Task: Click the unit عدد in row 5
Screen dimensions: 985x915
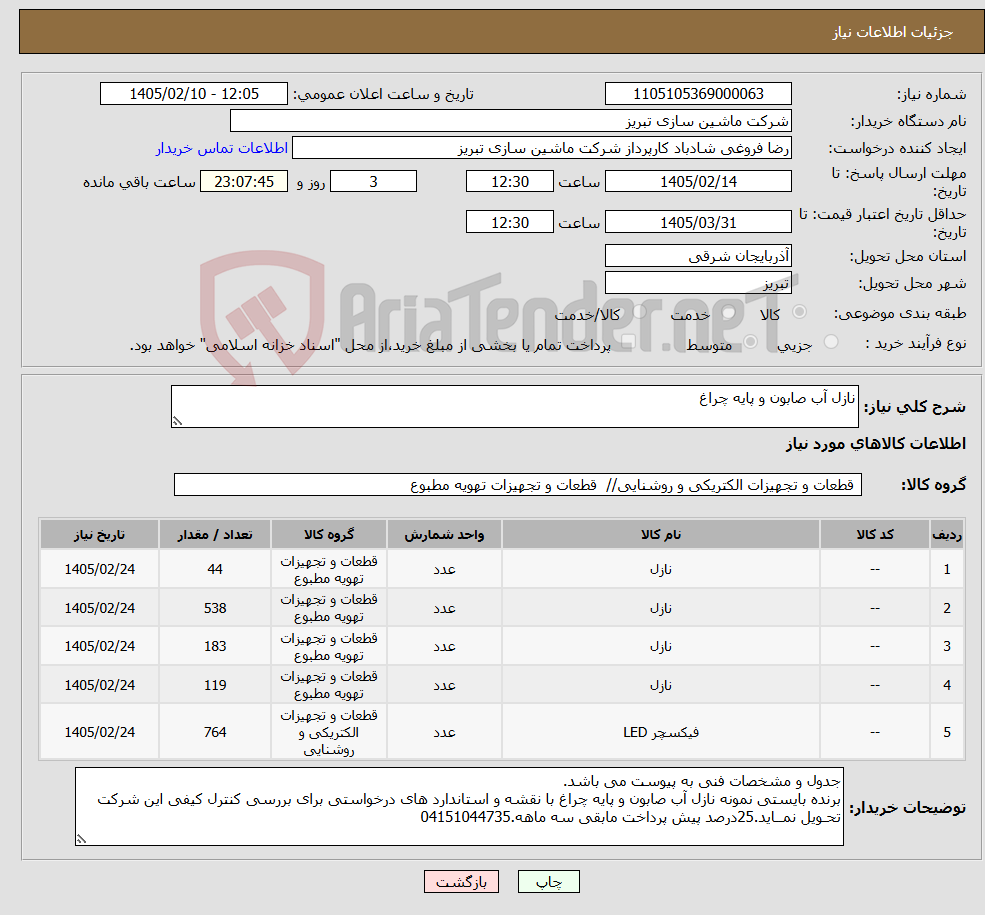Action: pos(444,732)
